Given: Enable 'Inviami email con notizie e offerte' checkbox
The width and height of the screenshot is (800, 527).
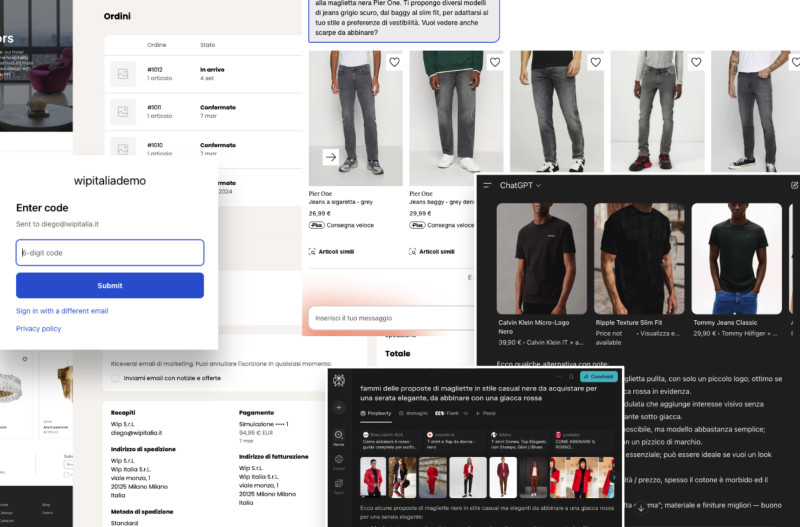Looking at the screenshot, I should click(113, 378).
